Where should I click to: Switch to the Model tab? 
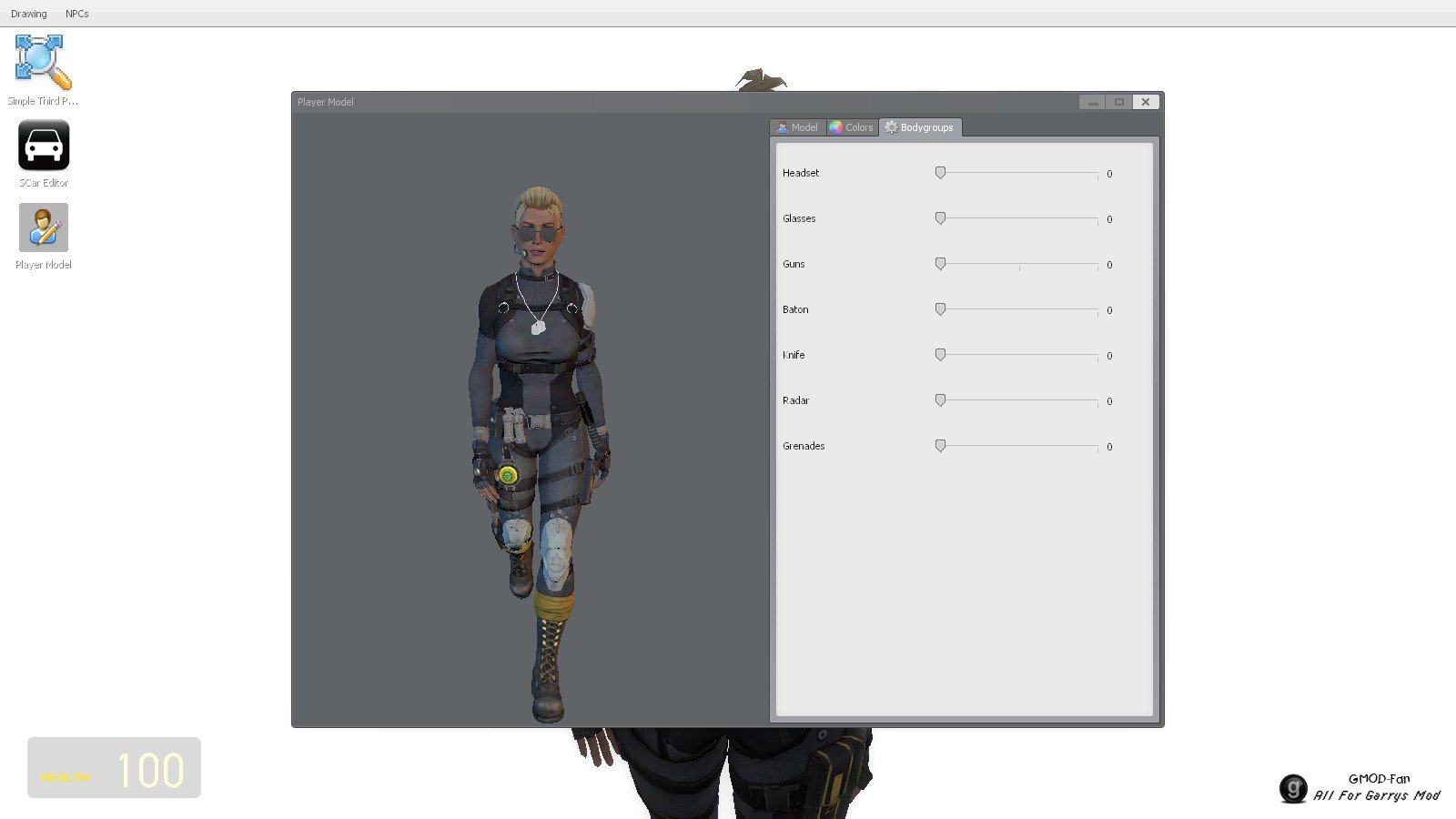(x=797, y=127)
